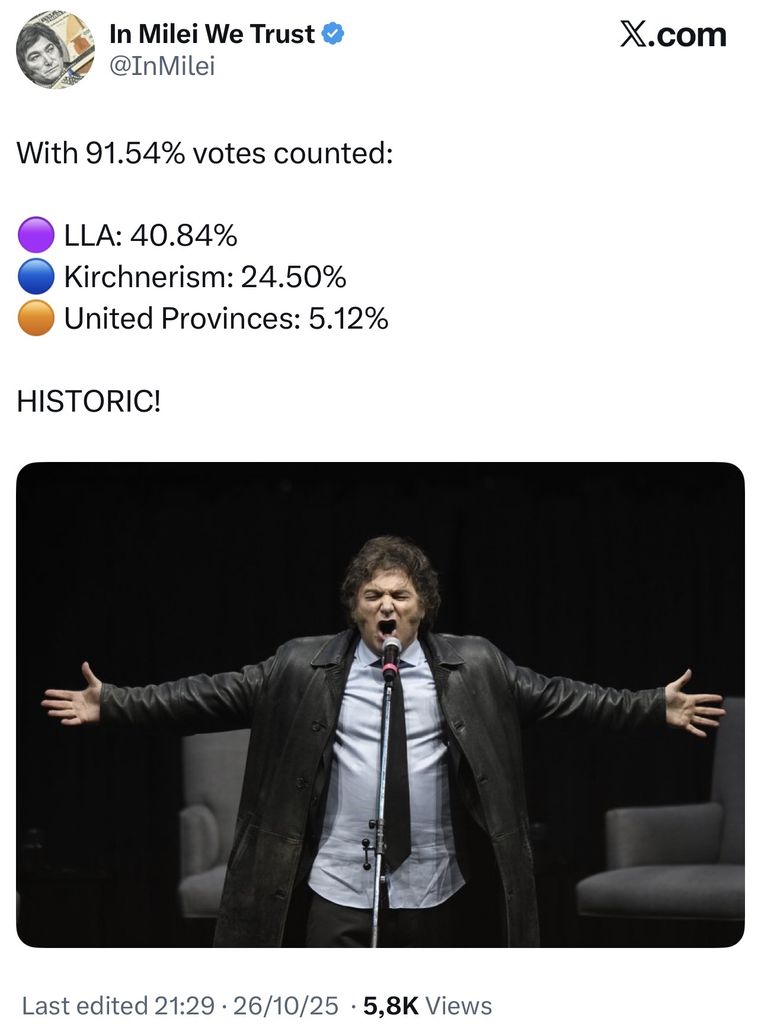Click the "Last edited" label
Screen dimensions: 761x1024
pos(86,1005)
